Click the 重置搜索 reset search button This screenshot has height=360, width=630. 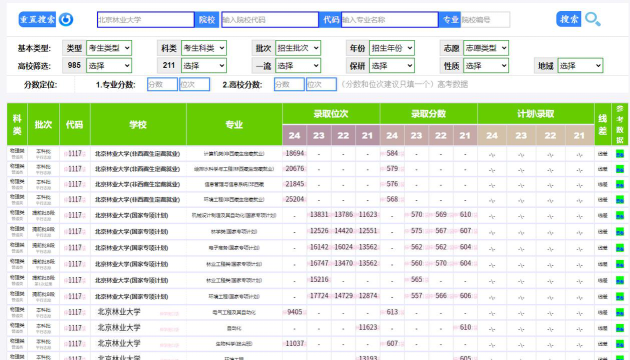pos(37,19)
